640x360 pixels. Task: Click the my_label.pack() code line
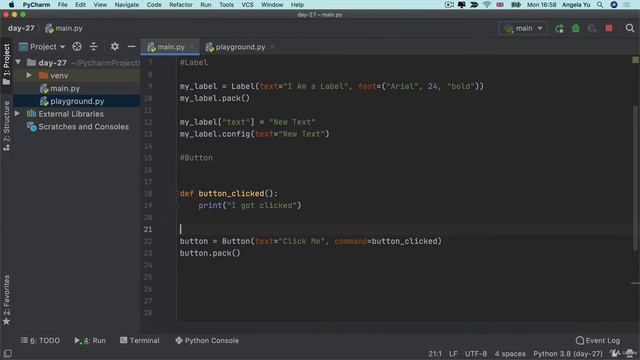[215, 98]
